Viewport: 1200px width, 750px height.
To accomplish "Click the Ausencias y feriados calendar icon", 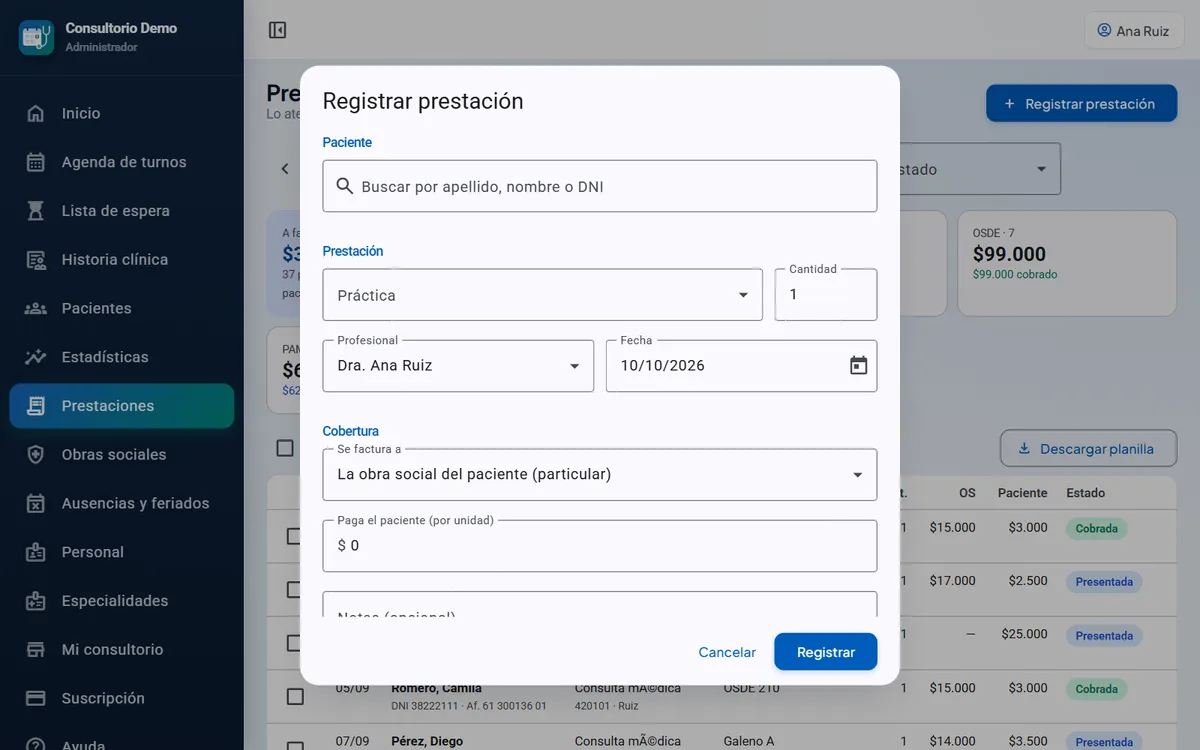I will tap(36, 503).
